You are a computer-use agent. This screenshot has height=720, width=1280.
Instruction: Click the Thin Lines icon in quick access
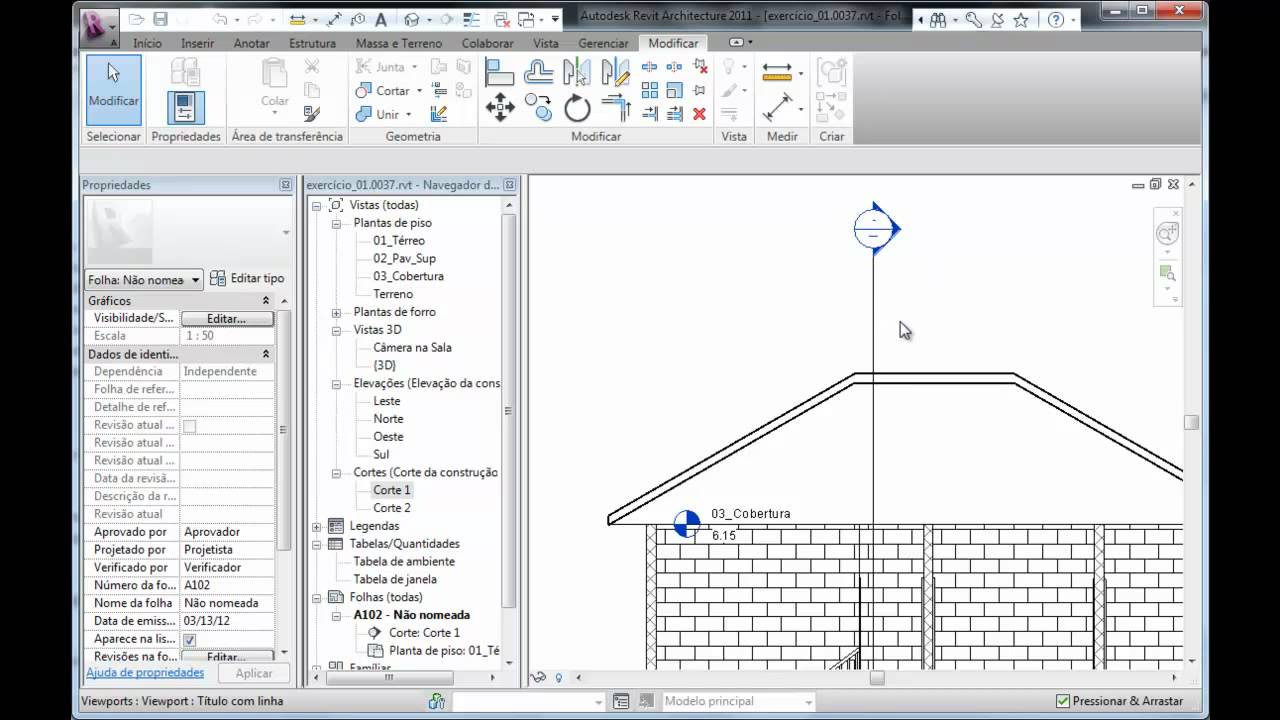tap(471, 20)
